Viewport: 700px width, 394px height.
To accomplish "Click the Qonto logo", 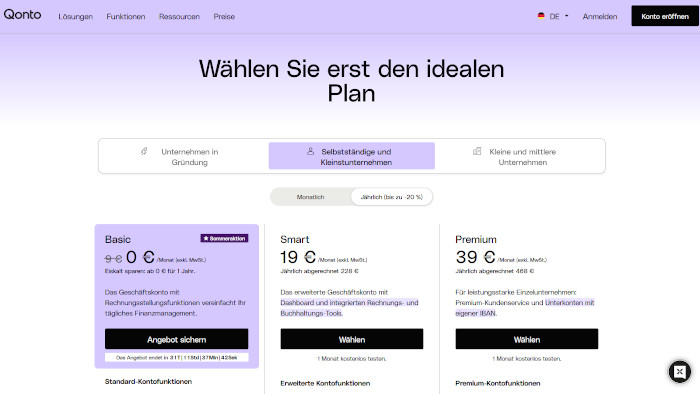I will (22, 15).
